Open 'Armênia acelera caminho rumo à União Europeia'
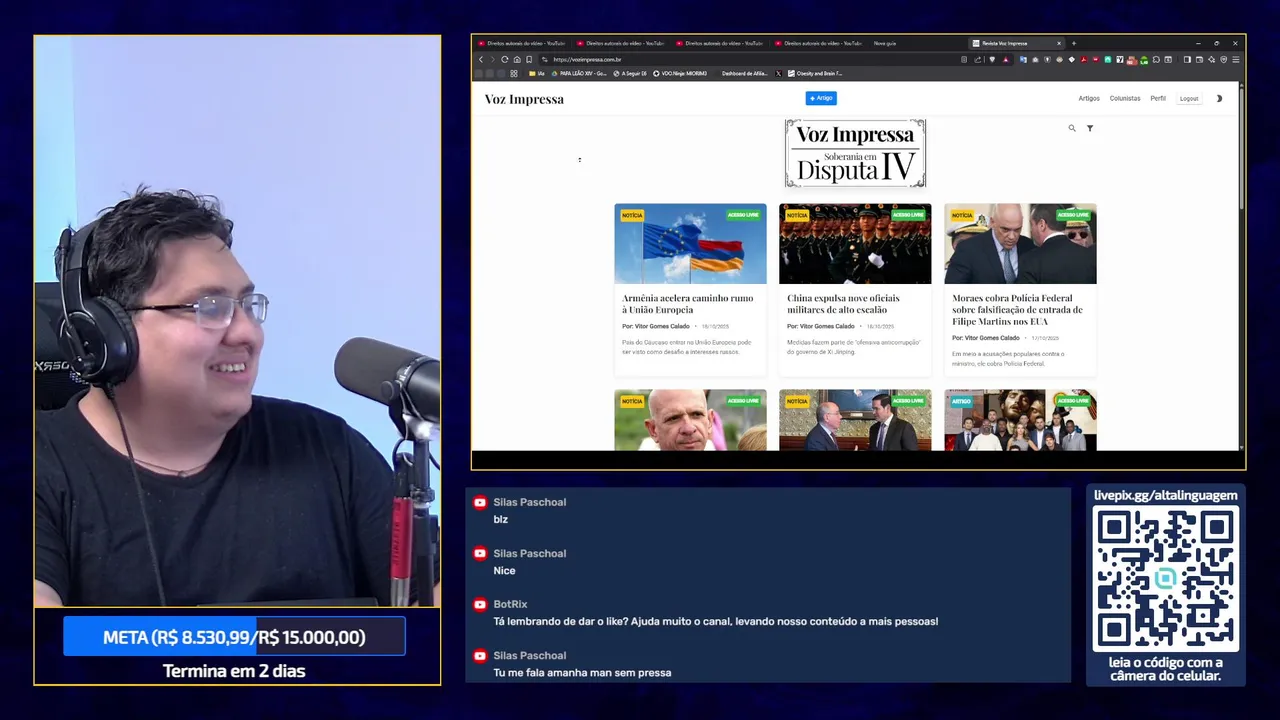This screenshot has height=720, width=1280. click(x=687, y=304)
